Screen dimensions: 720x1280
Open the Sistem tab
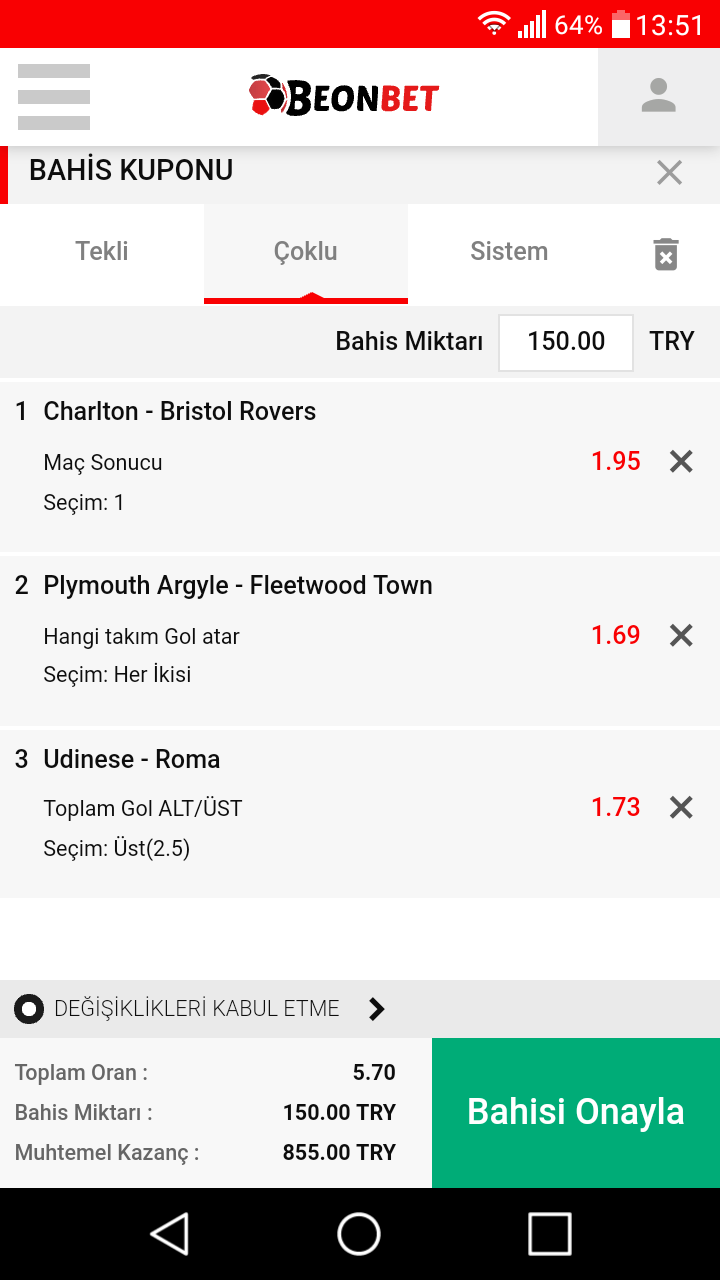pos(509,252)
